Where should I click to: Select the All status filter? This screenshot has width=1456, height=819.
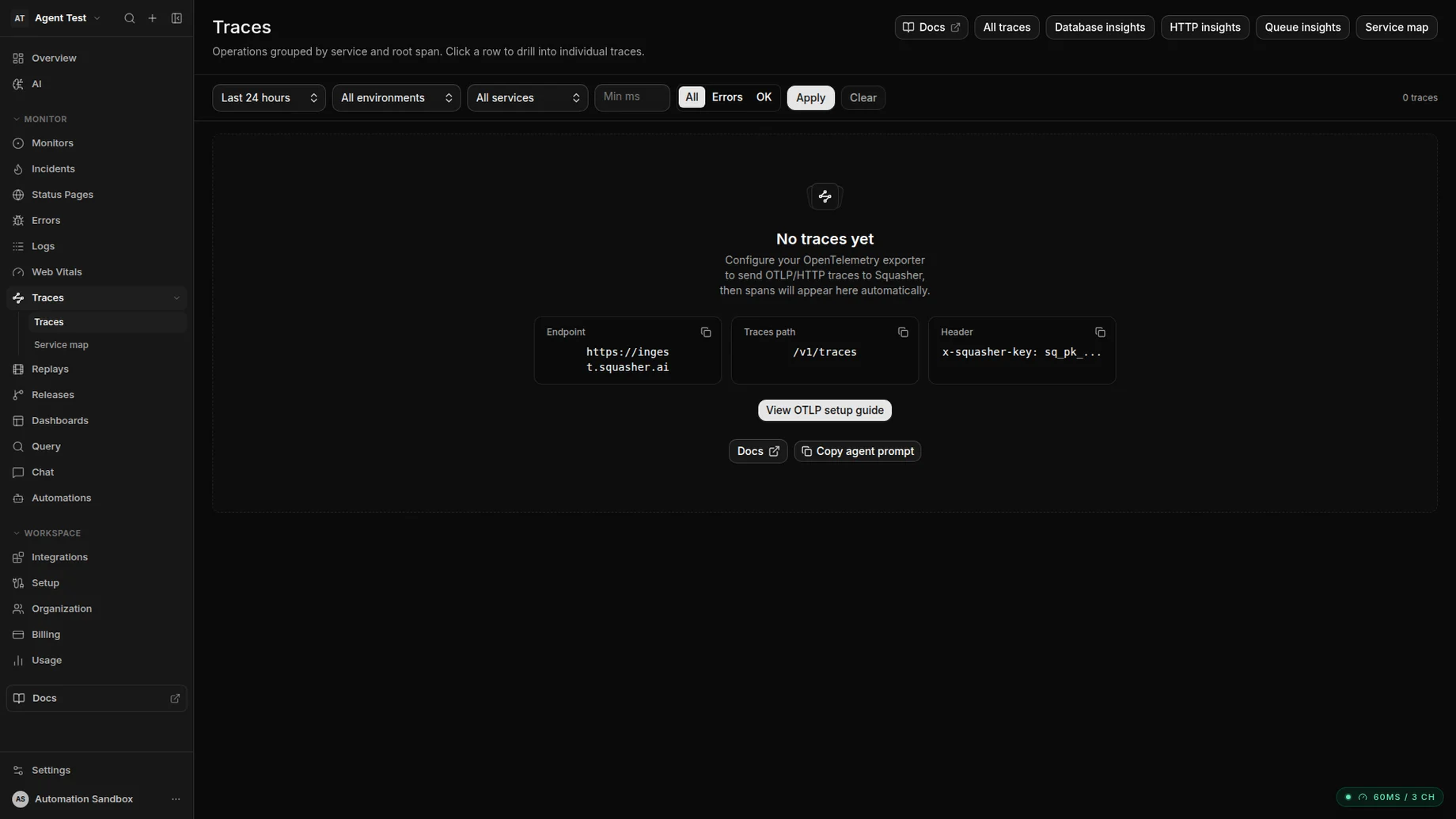692,97
